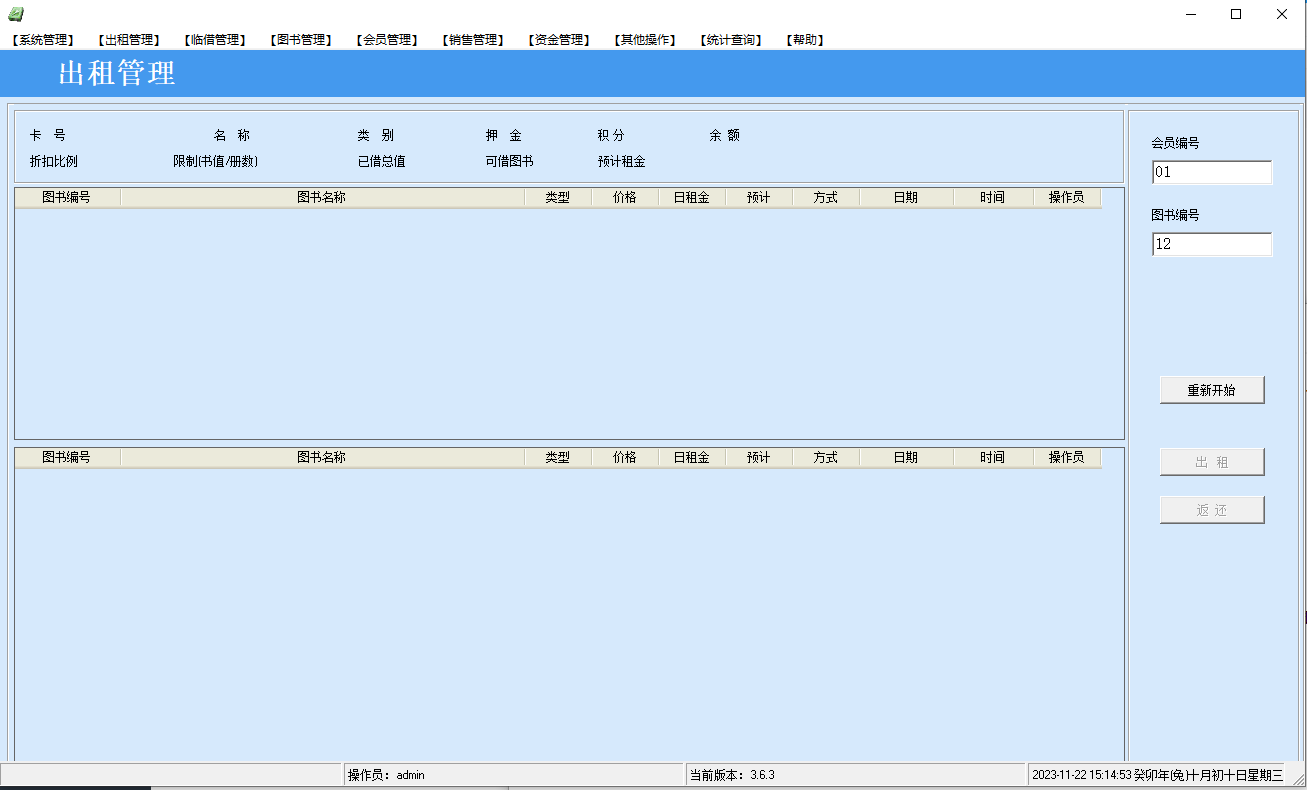This screenshot has height=790, width=1307.
Task: Click the 押金 label
Action: click(504, 136)
